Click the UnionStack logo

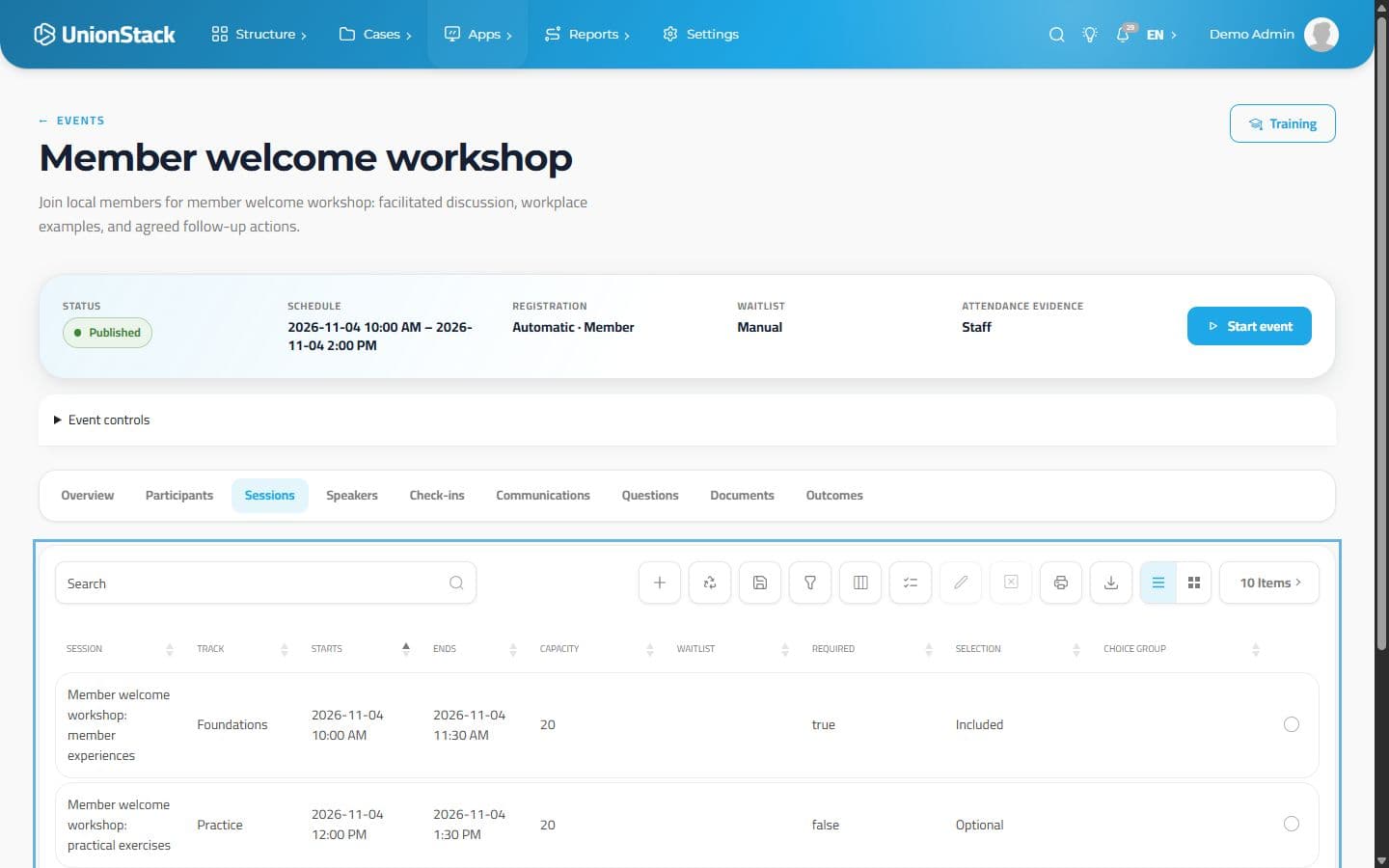click(x=104, y=35)
